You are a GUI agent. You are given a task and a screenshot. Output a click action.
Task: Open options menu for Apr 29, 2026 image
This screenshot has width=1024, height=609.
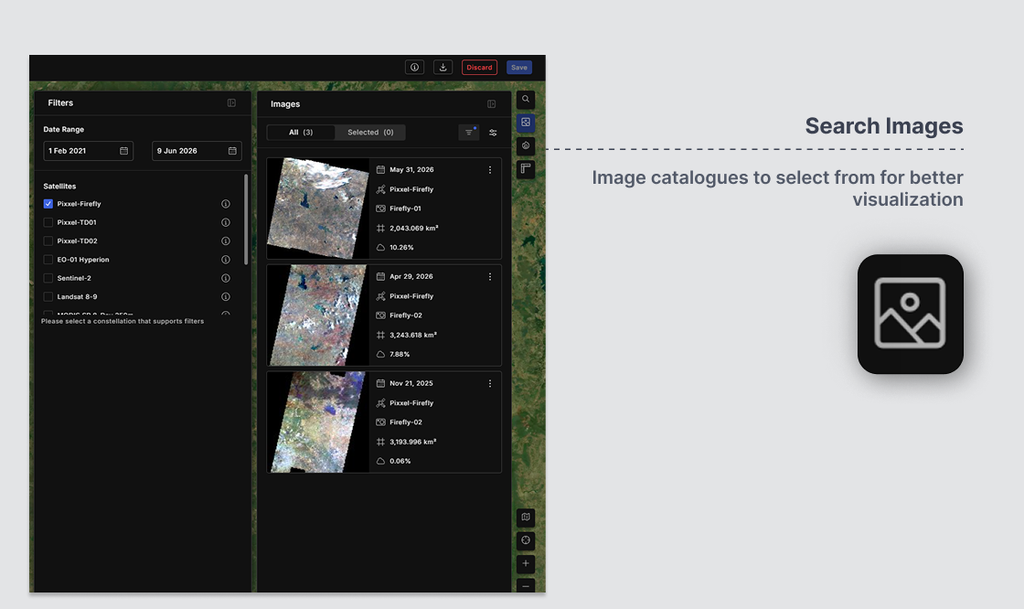(x=490, y=277)
